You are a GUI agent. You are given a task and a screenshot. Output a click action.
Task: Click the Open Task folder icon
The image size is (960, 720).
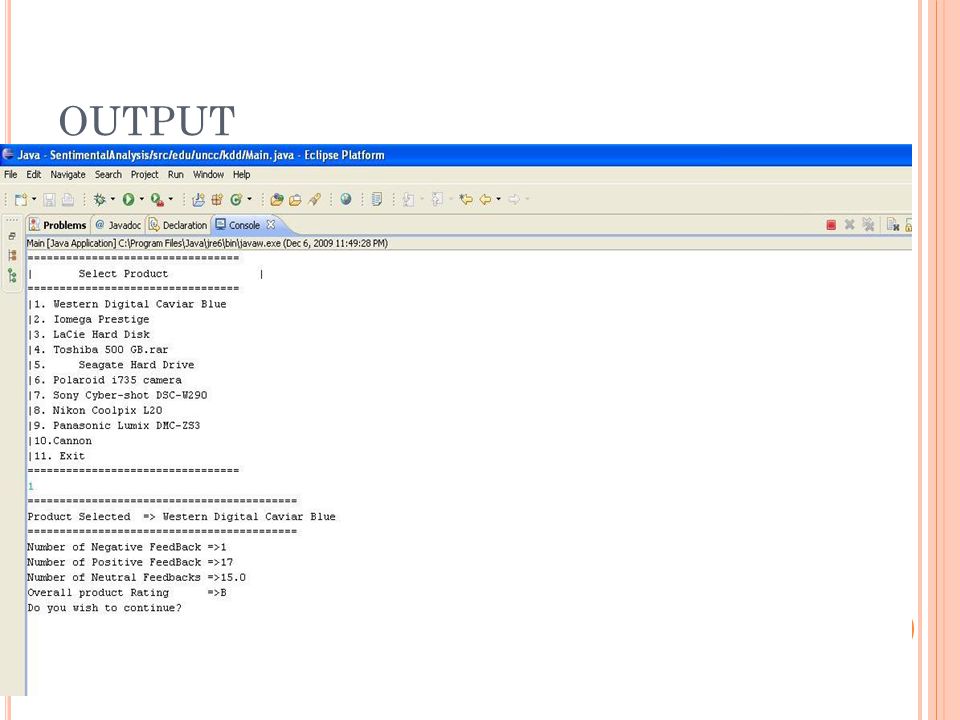pyautogui.click(x=295, y=200)
